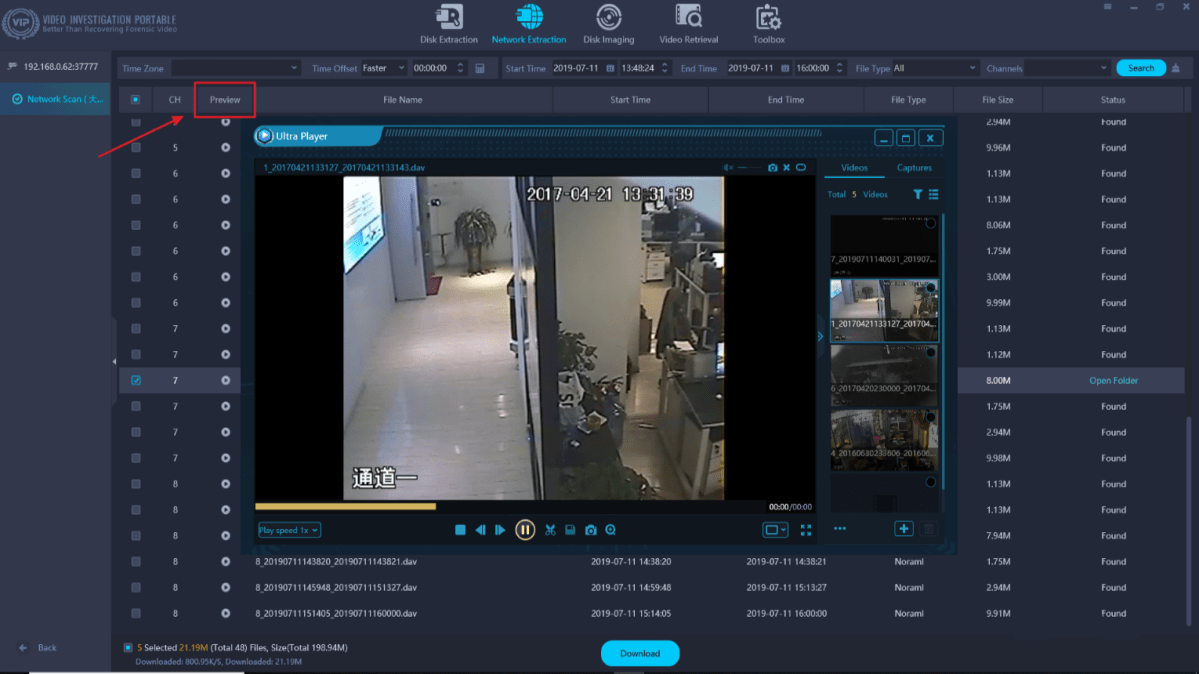Open the filter icon above video thumbnails

coord(917,194)
